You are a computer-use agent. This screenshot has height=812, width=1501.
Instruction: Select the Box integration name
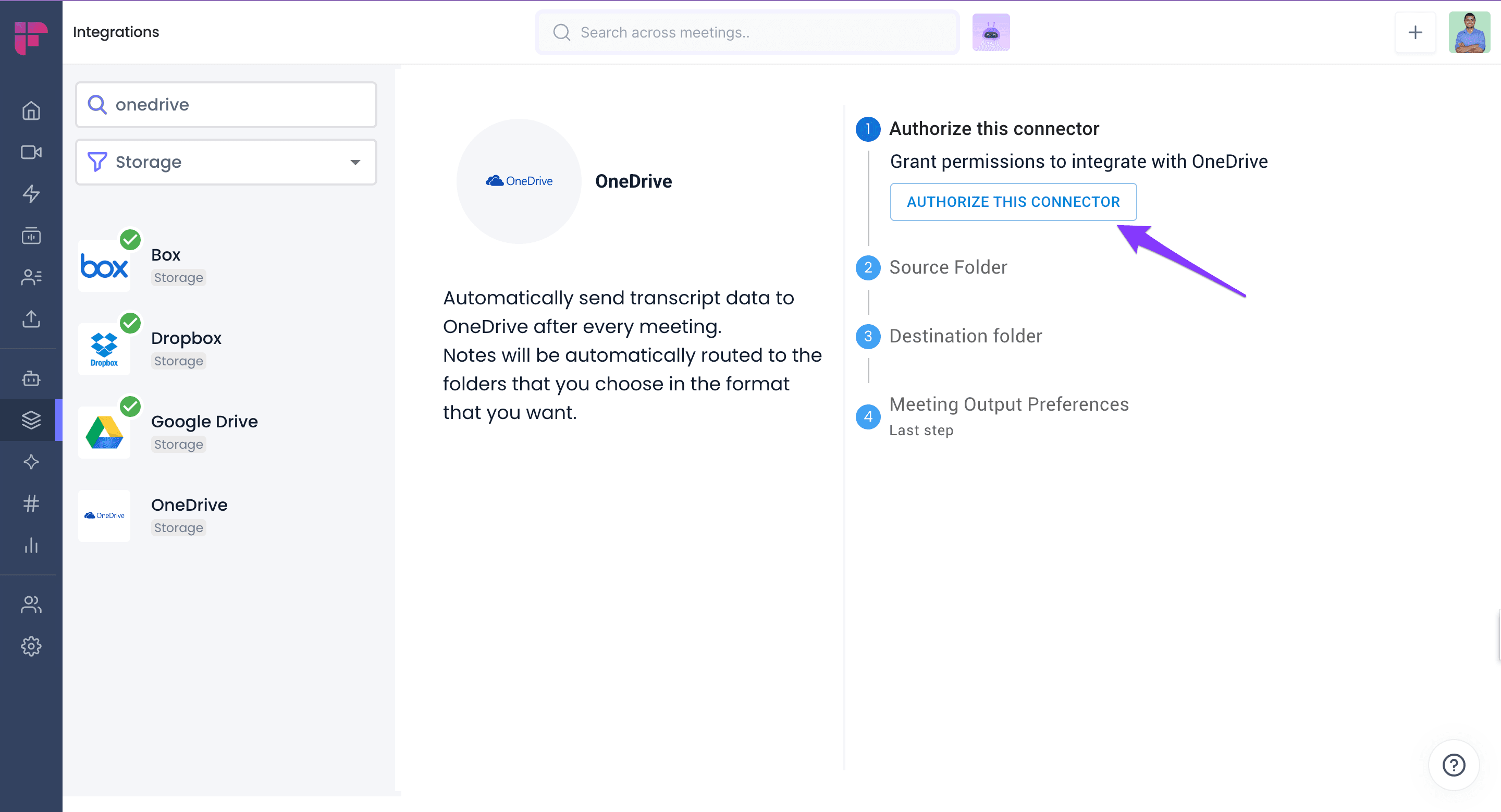pyautogui.click(x=166, y=255)
